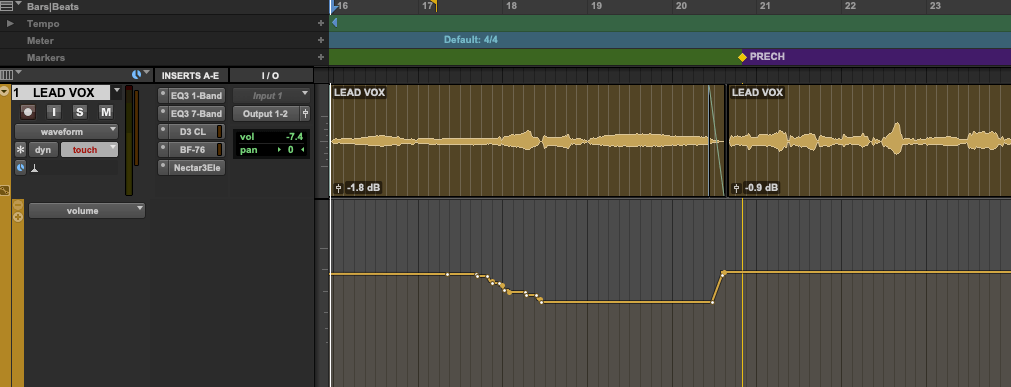Record-enable the LEAD VOX track

click(x=28, y=112)
